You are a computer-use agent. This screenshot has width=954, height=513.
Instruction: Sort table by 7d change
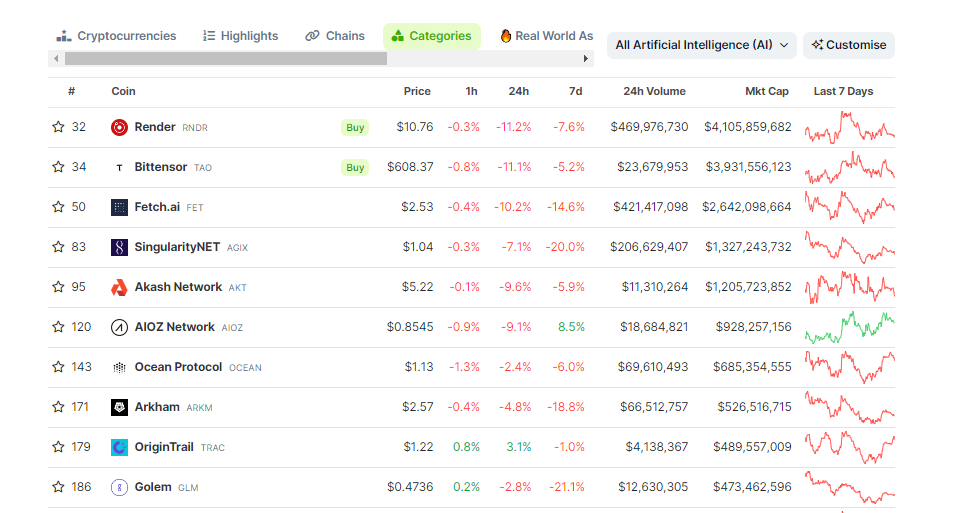576,91
